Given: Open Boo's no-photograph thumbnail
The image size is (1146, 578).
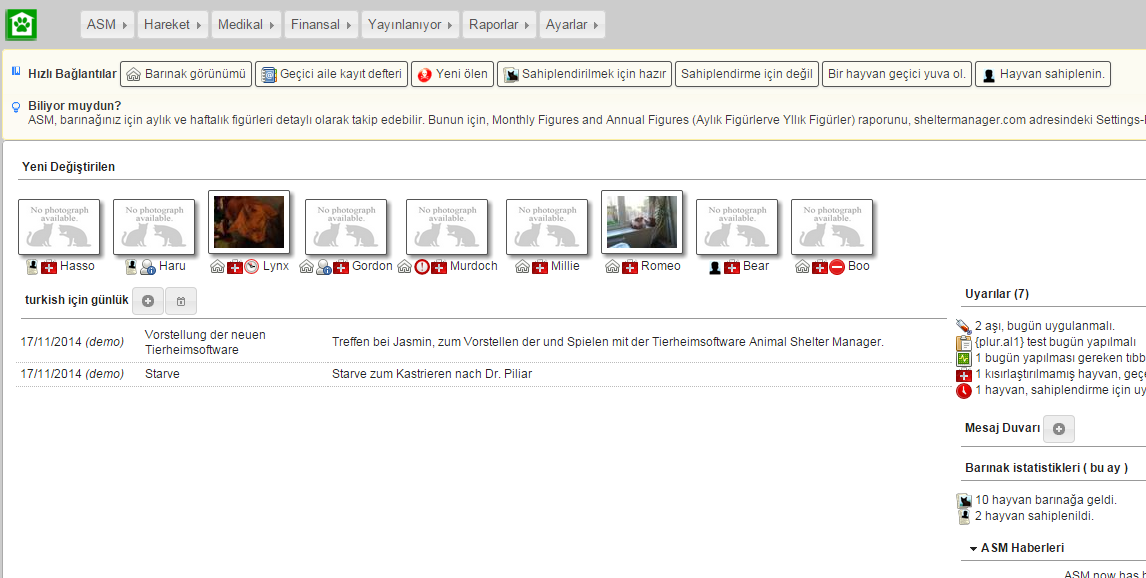Looking at the screenshot, I should [x=832, y=227].
